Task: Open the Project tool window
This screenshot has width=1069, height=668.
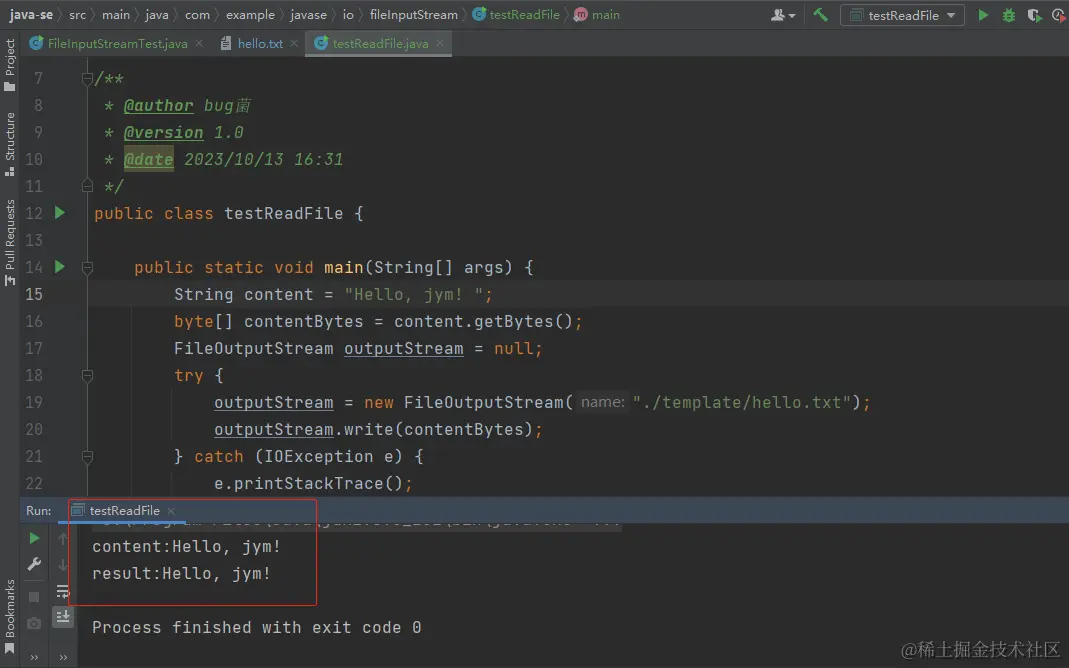Action: point(10,65)
